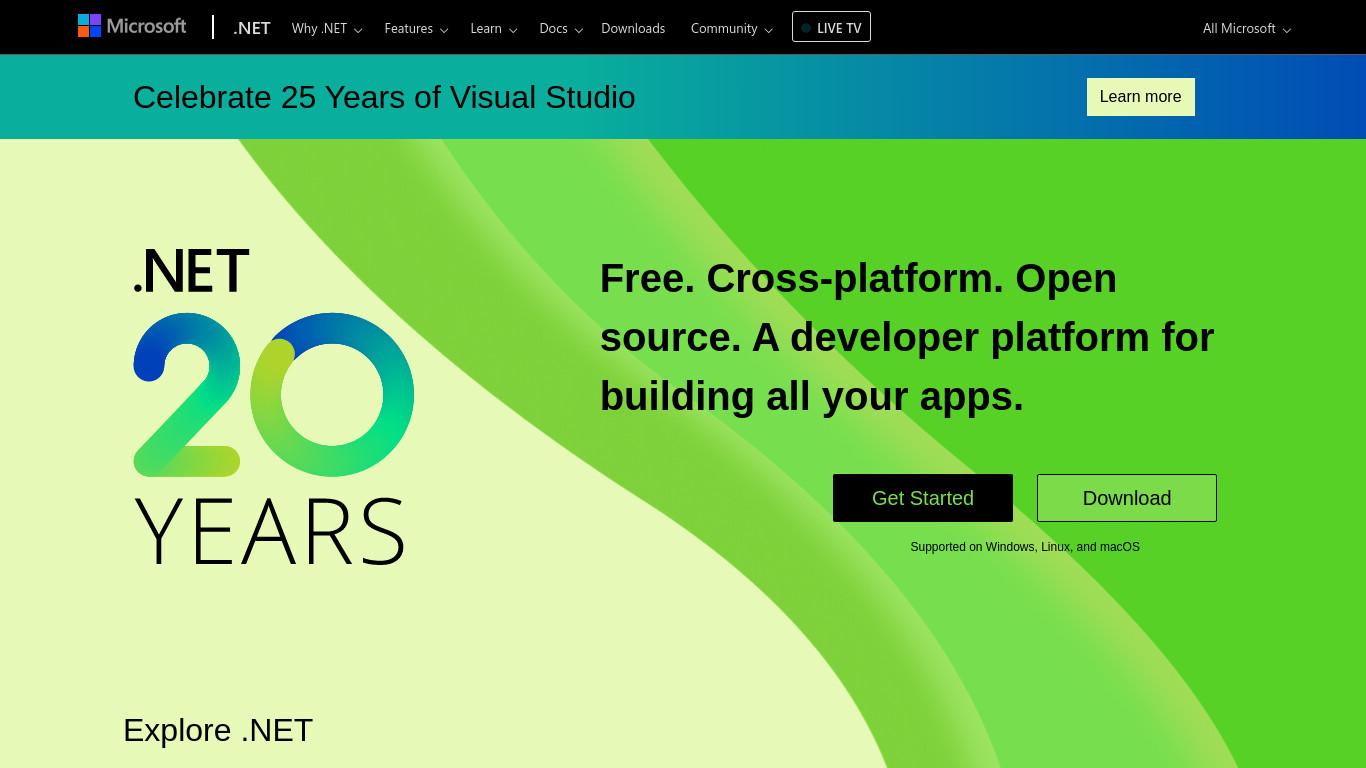The image size is (1366, 768).
Task: Click Supported on Windows, Linux, and macOS text
Action: click(1025, 547)
